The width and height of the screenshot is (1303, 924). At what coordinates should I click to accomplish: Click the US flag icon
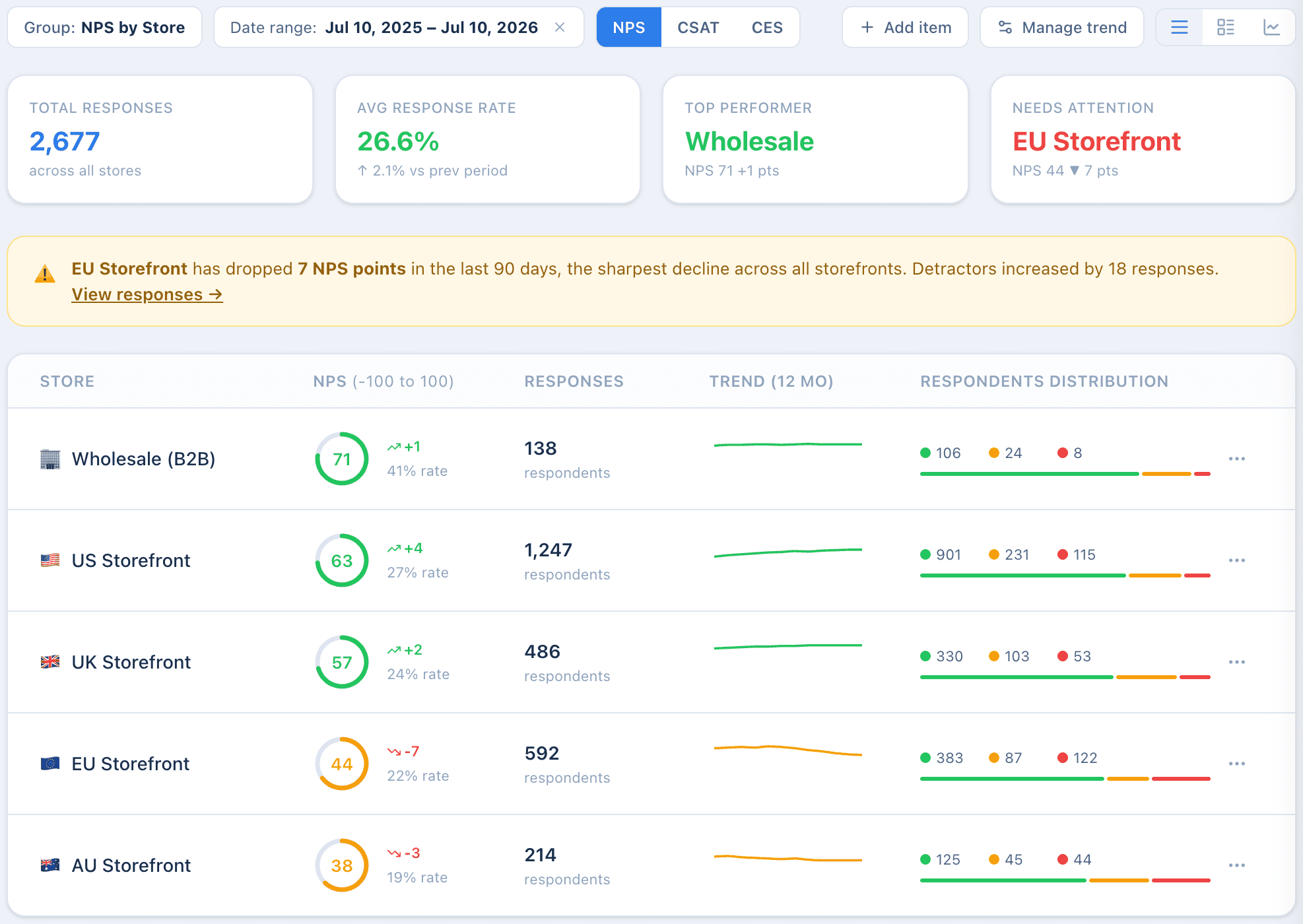(x=50, y=560)
